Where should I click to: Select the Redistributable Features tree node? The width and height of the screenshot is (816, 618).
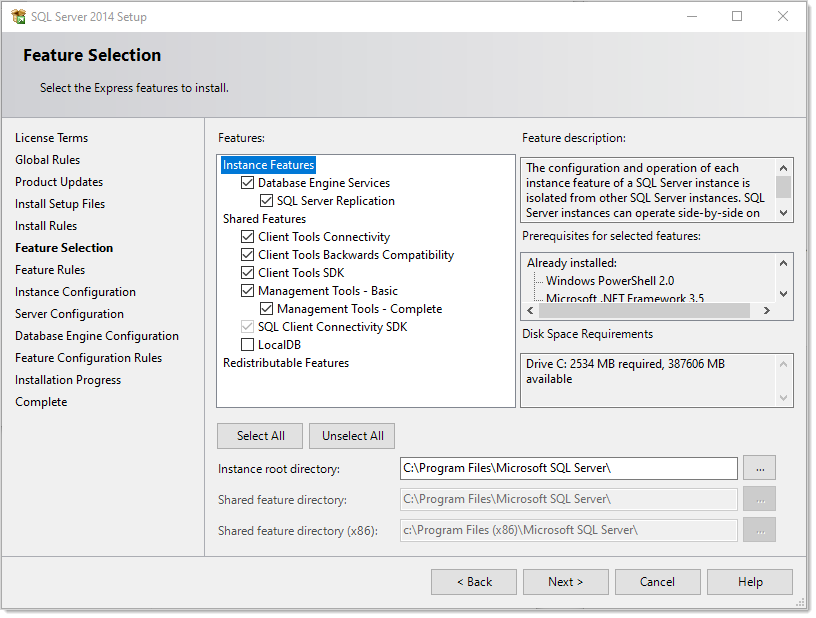click(285, 363)
